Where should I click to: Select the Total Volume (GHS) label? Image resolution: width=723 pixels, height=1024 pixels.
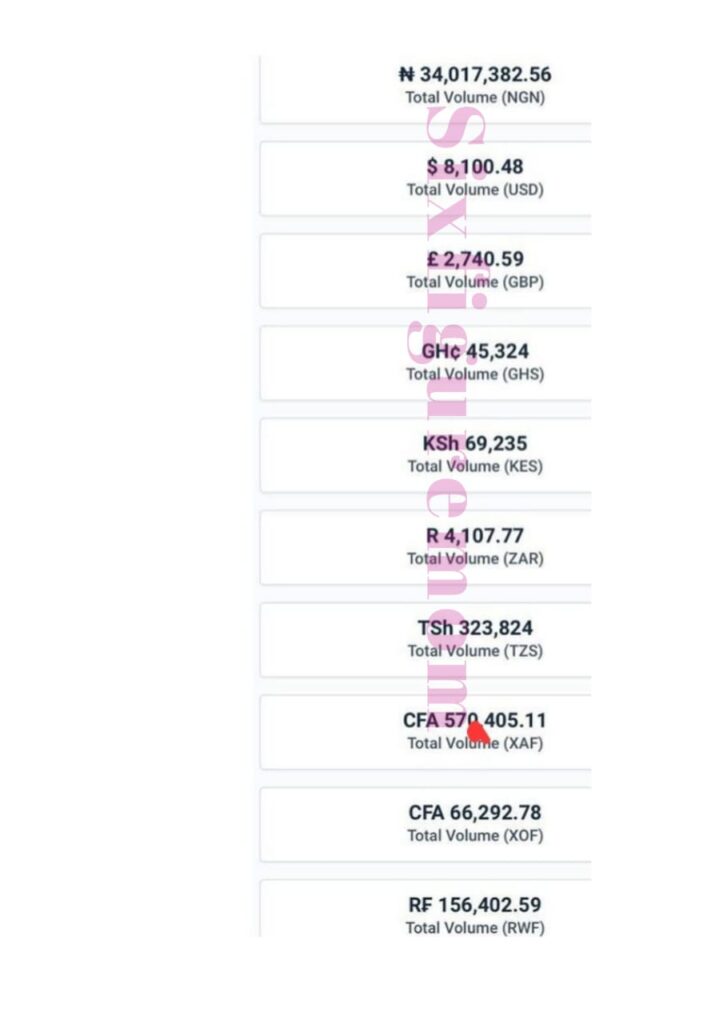pos(475,374)
